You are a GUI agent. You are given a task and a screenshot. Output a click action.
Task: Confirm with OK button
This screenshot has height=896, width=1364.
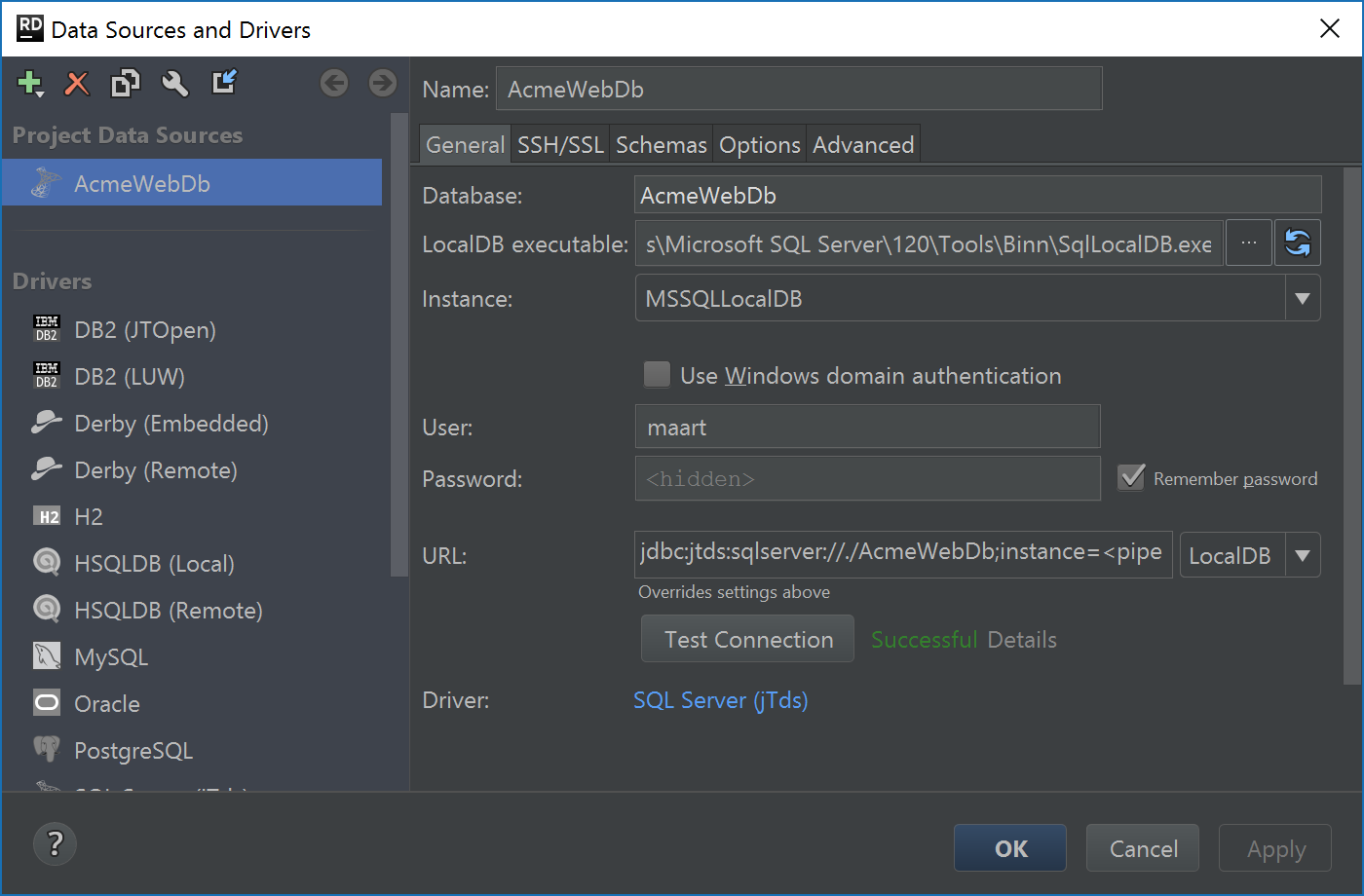(1010, 848)
